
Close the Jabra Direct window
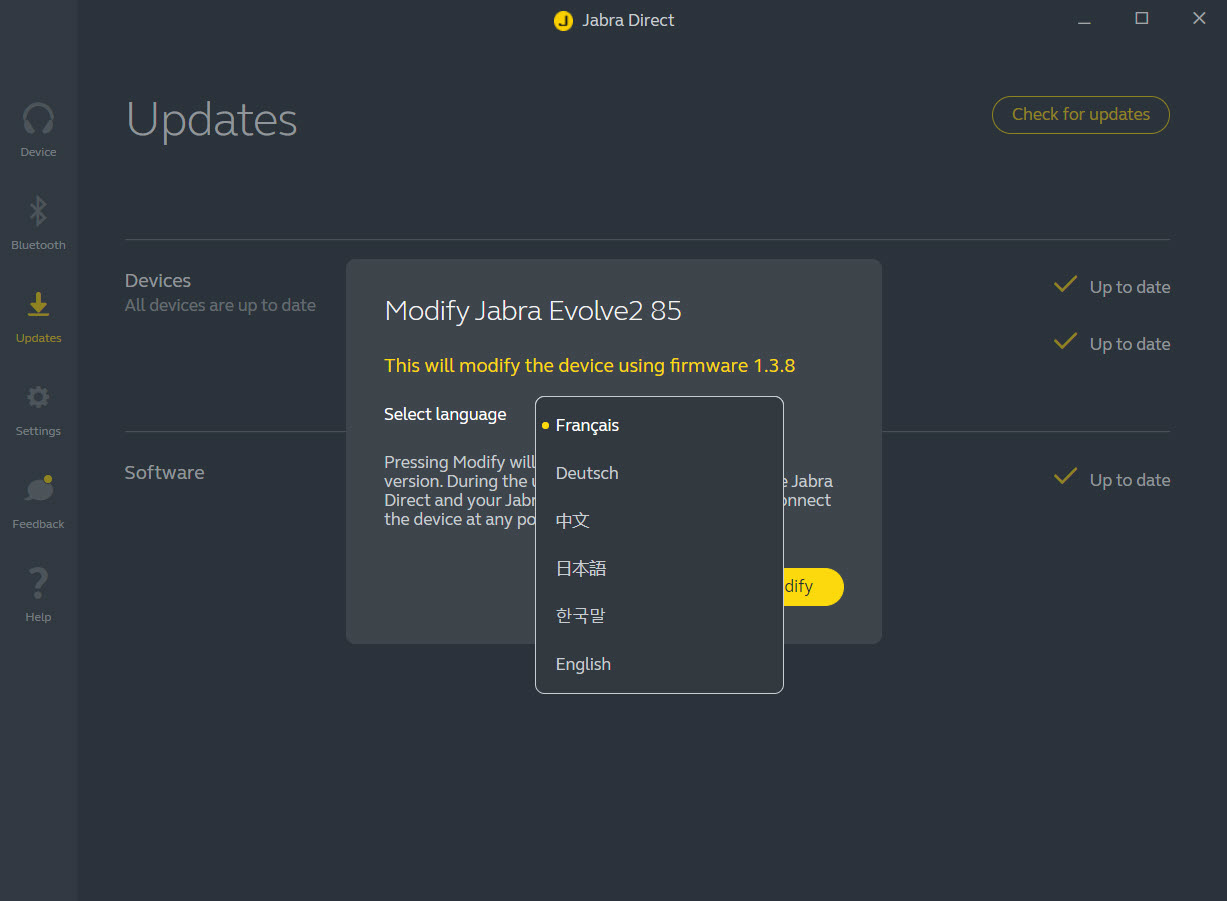[x=1200, y=19]
